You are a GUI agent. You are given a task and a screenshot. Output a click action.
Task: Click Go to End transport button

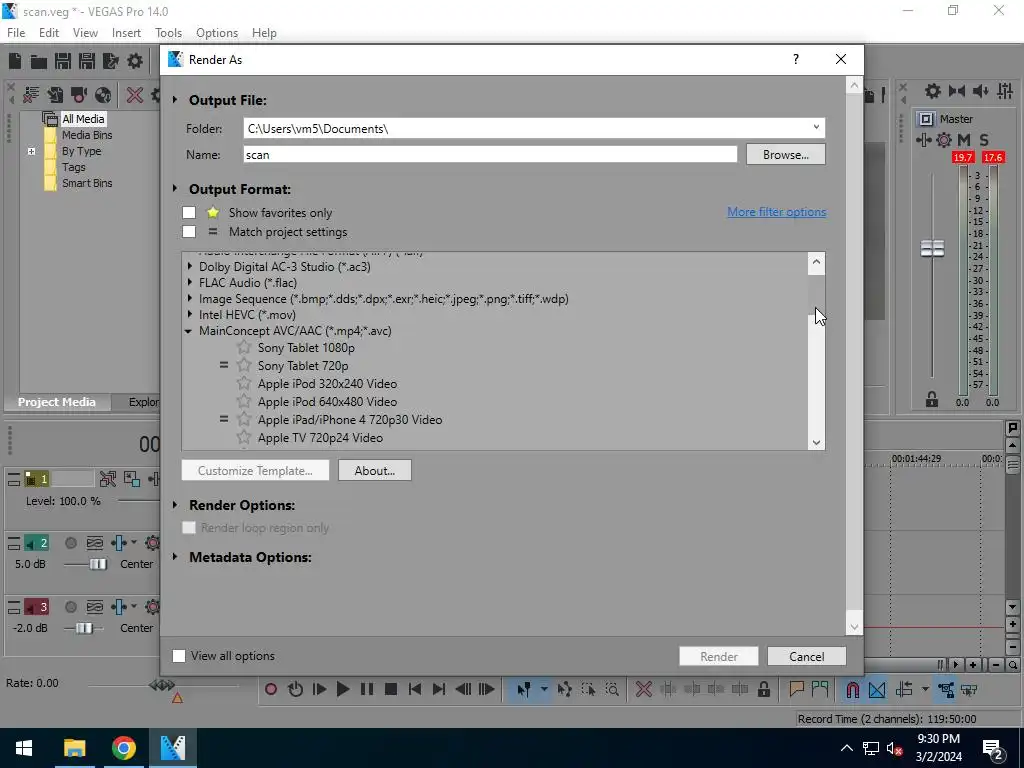pyautogui.click(x=439, y=689)
